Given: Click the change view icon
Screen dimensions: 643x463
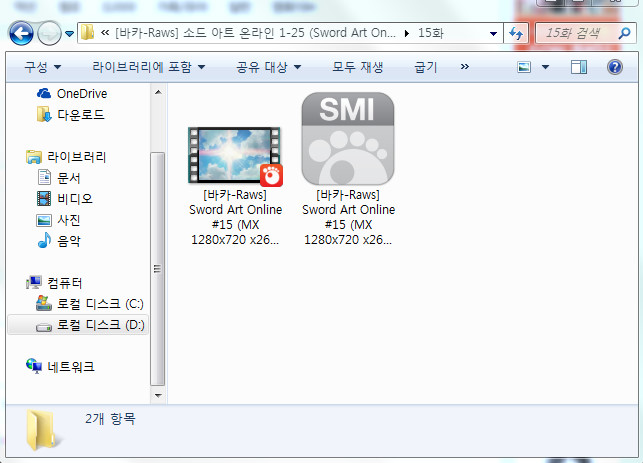Looking at the screenshot, I should (524, 67).
